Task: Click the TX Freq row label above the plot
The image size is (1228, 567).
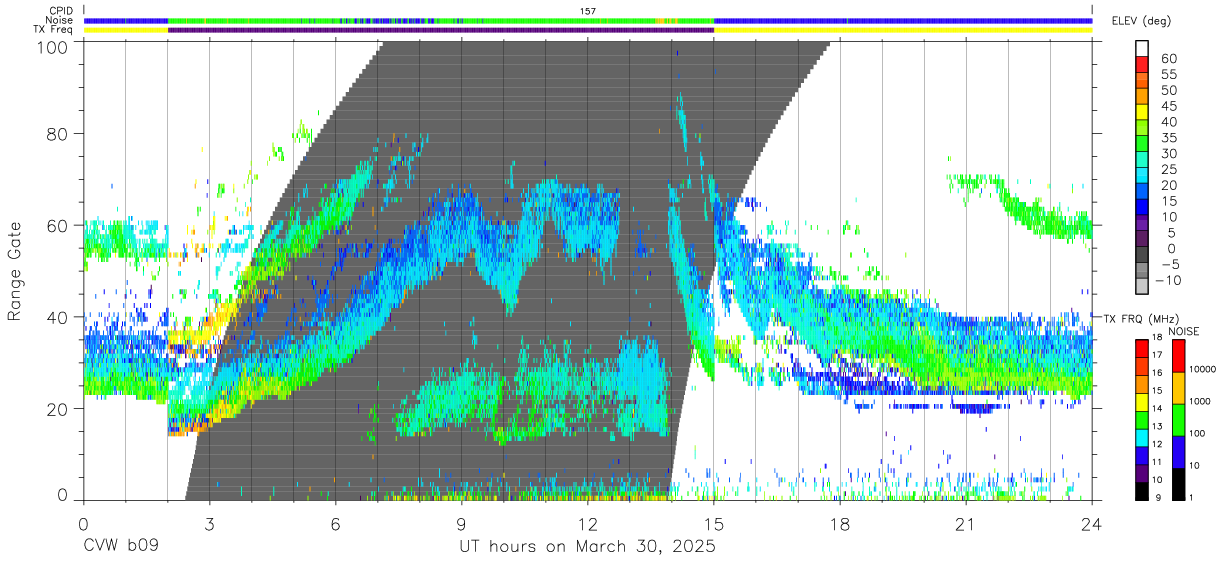Action: 52,30
